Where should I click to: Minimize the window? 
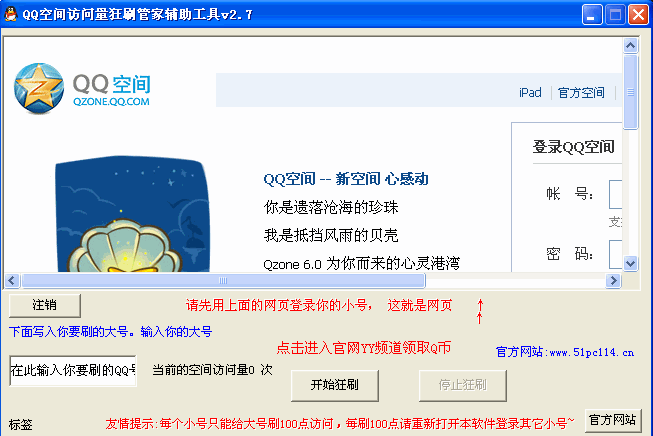(592, 15)
